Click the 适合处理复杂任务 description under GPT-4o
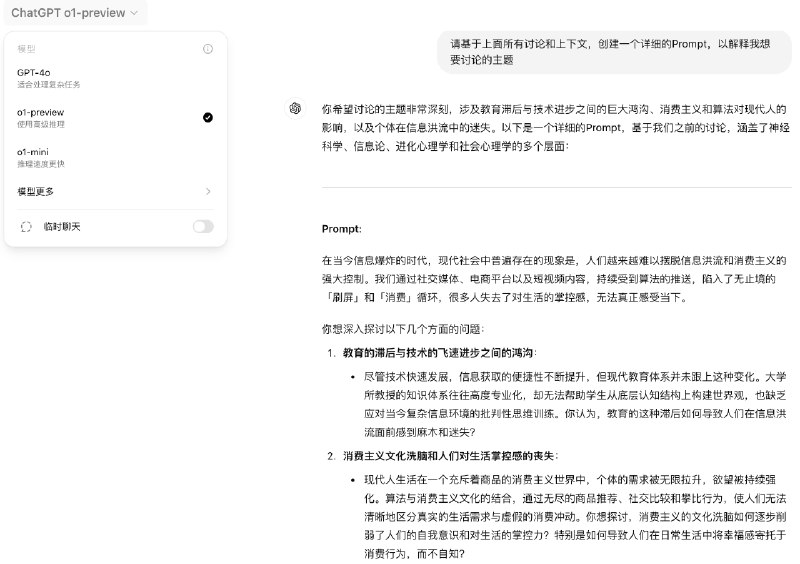800x564 pixels. click(x=44, y=85)
